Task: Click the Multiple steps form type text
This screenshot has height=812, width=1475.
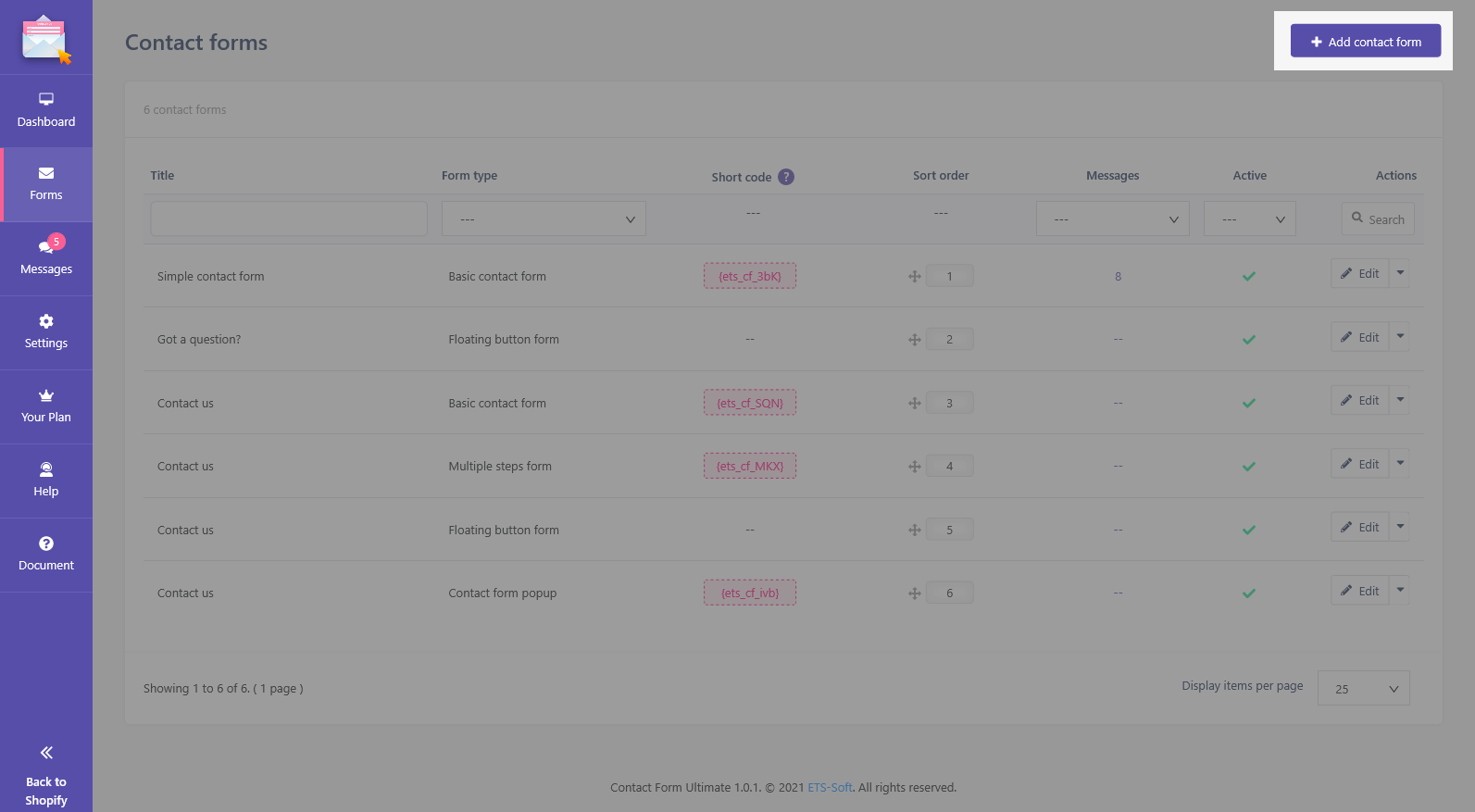Action: pyautogui.click(x=500, y=467)
